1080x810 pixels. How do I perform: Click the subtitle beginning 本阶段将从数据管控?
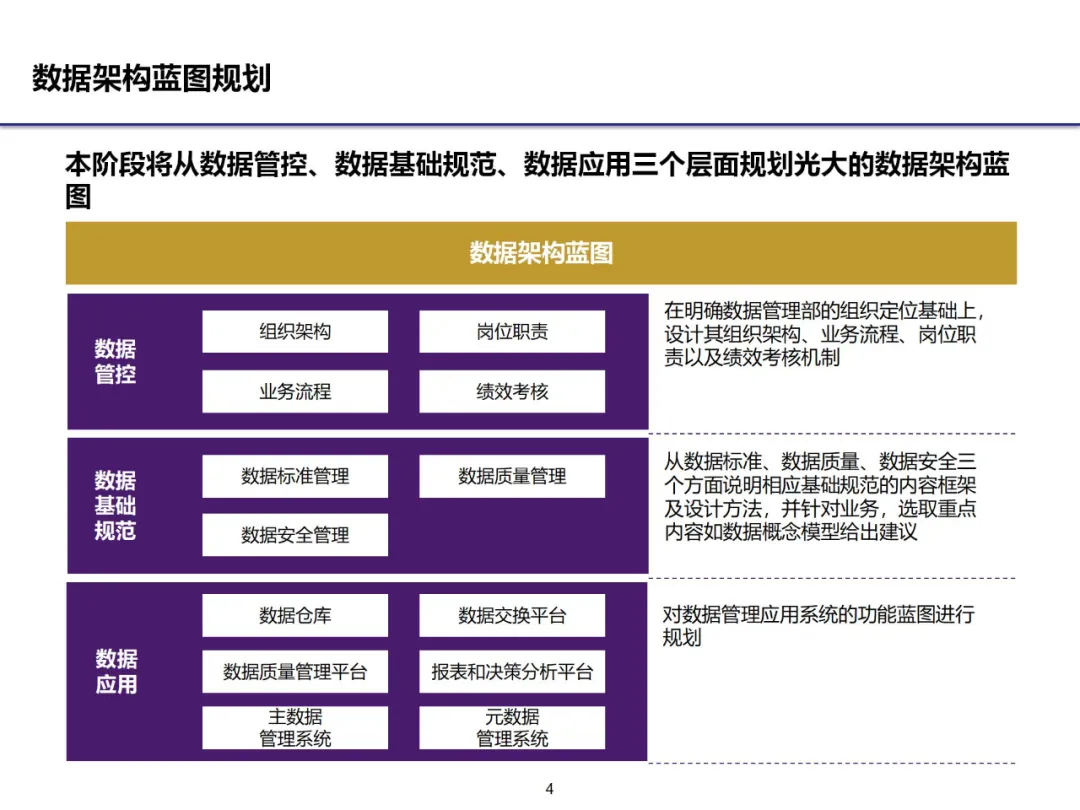coord(537,180)
